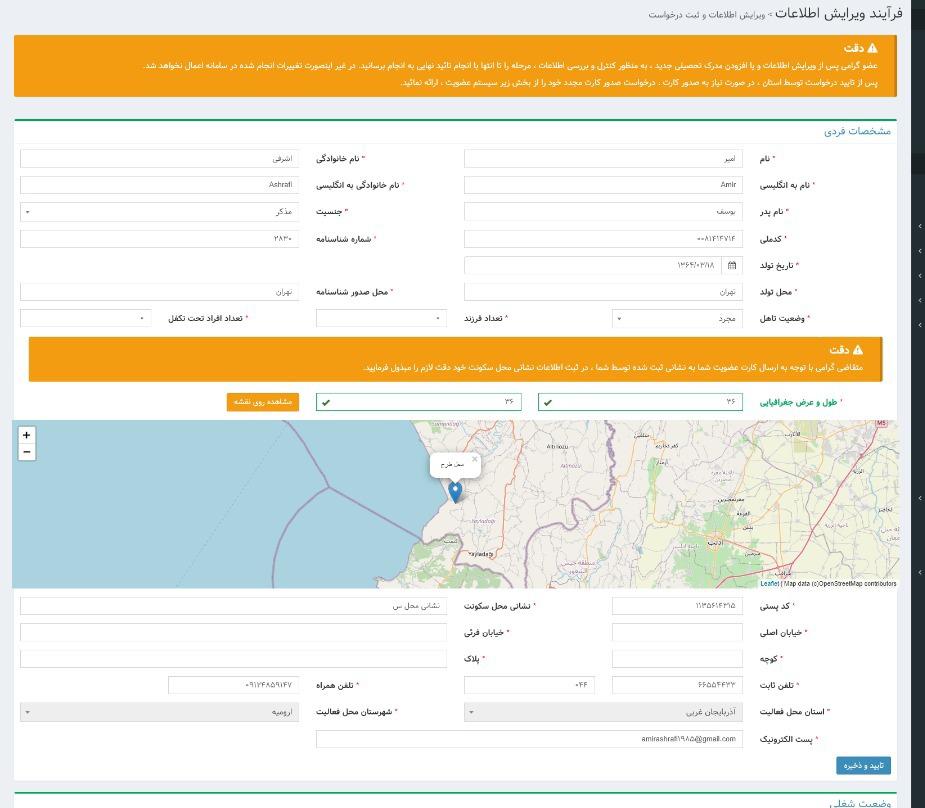
Task: Open the Leaflet attribution link
Action: (769, 584)
